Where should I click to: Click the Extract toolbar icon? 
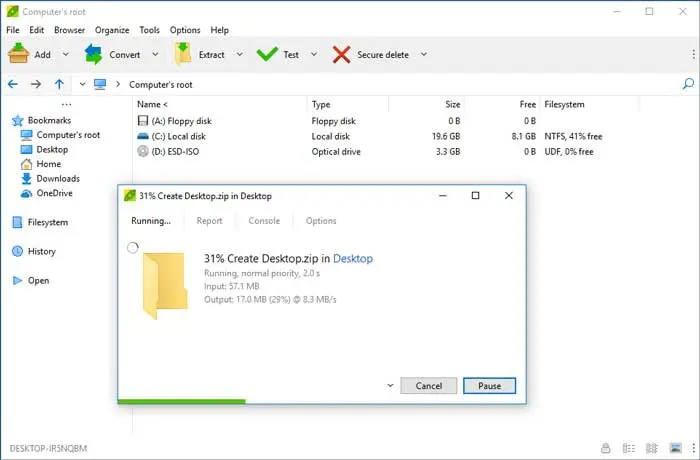(x=183, y=54)
